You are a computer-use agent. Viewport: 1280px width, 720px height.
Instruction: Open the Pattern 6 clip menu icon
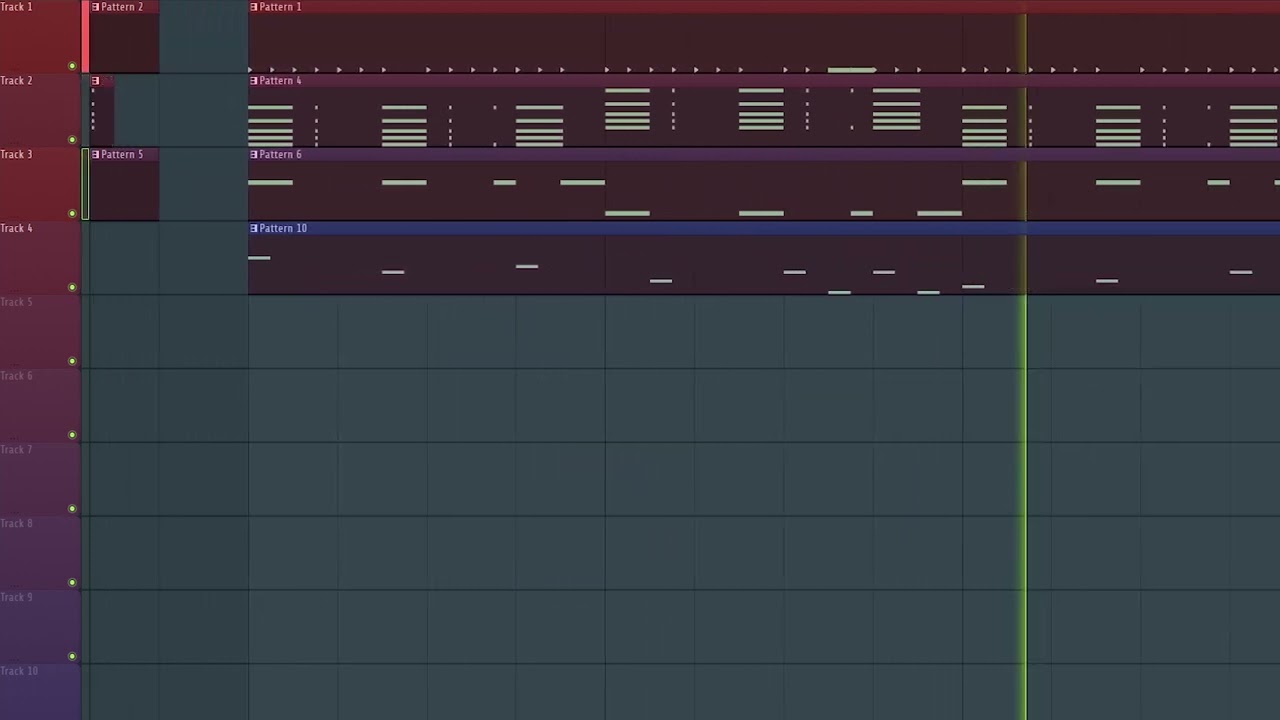point(254,155)
